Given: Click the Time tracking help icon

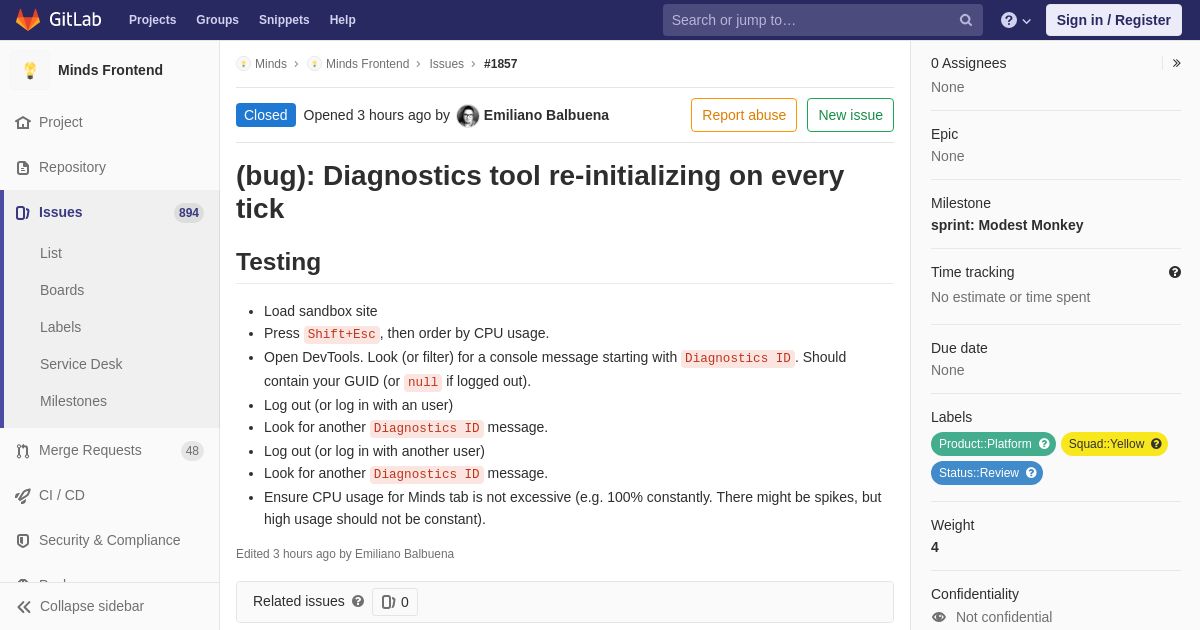Looking at the screenshot, I should [x=1175, y=272].
